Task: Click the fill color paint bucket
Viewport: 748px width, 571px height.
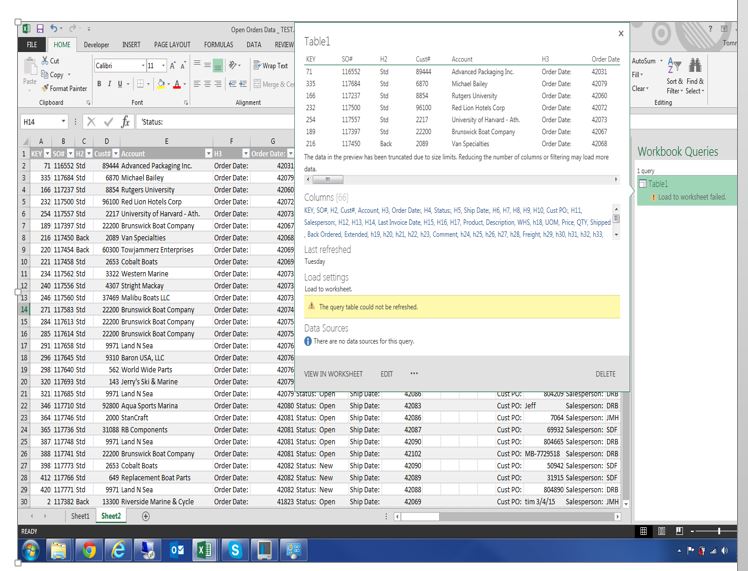Action: click(161, 84)
